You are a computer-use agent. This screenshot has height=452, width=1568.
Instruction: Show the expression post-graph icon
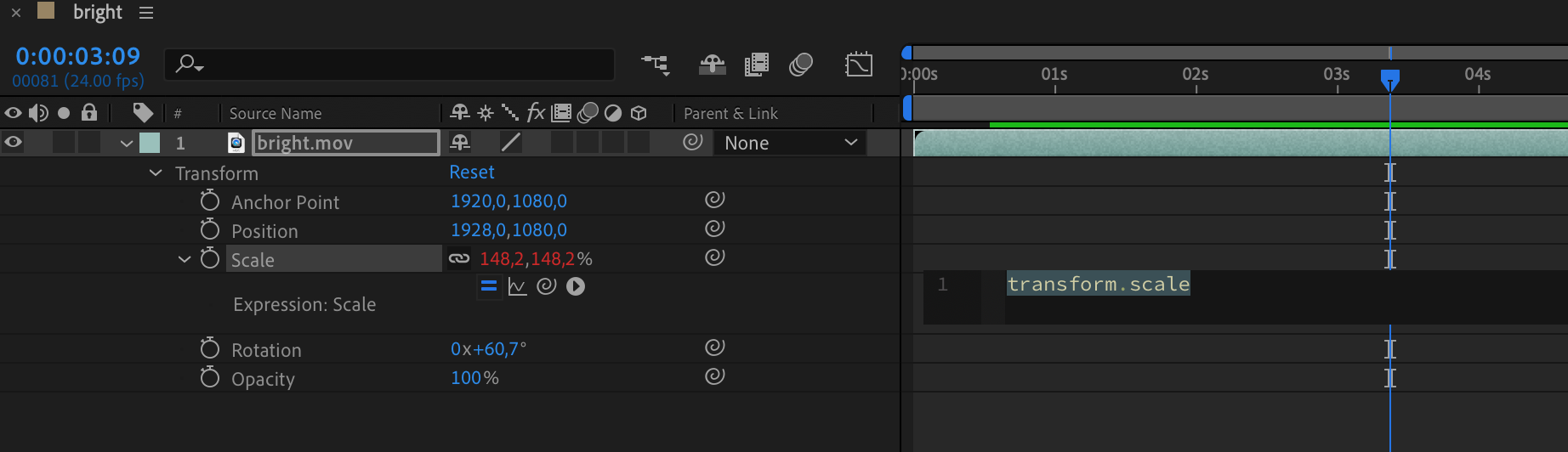(517, 286)
